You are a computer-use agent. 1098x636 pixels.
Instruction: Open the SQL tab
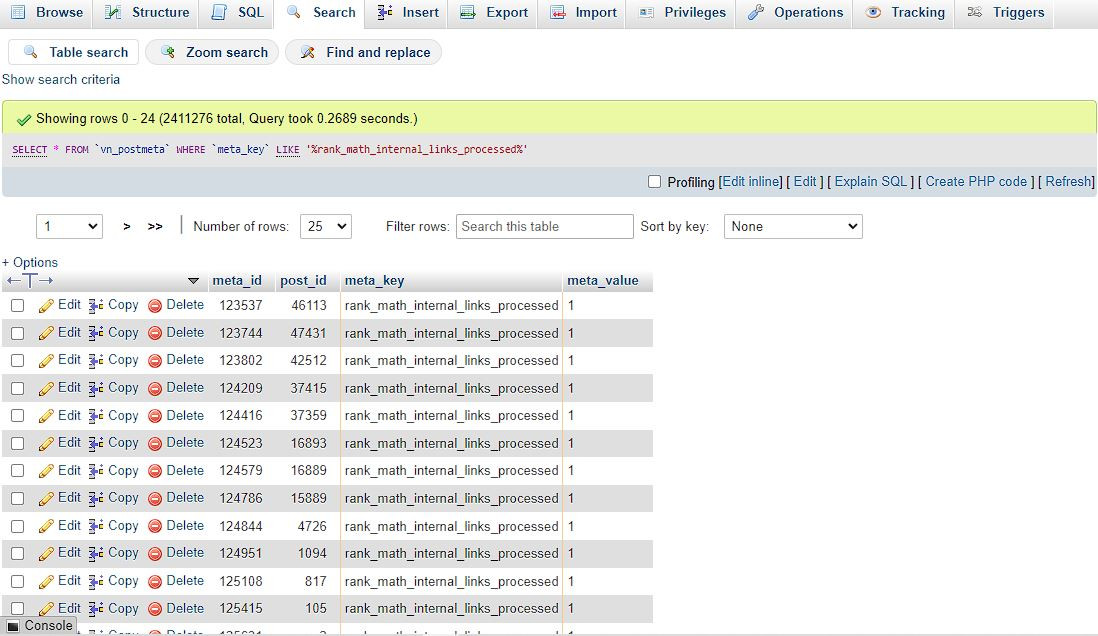tap(237, 13)
